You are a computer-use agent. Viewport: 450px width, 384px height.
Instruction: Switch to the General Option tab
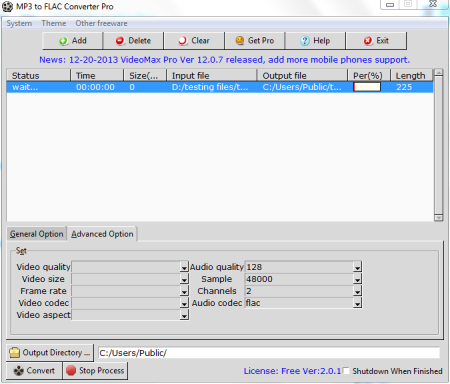[36, 234]
